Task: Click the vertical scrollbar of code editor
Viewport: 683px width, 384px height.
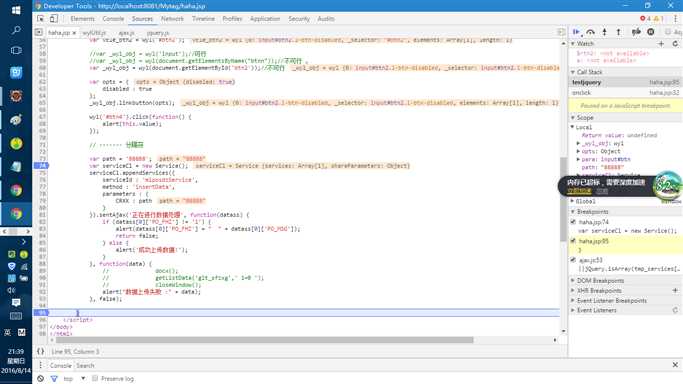Action: click(564, 199)
